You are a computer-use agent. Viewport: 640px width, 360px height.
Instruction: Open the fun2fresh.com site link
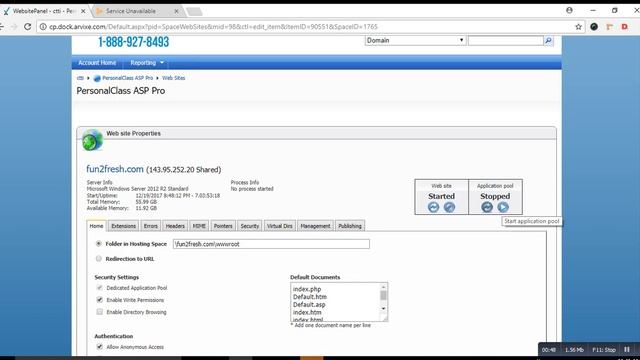click(115, 169)
